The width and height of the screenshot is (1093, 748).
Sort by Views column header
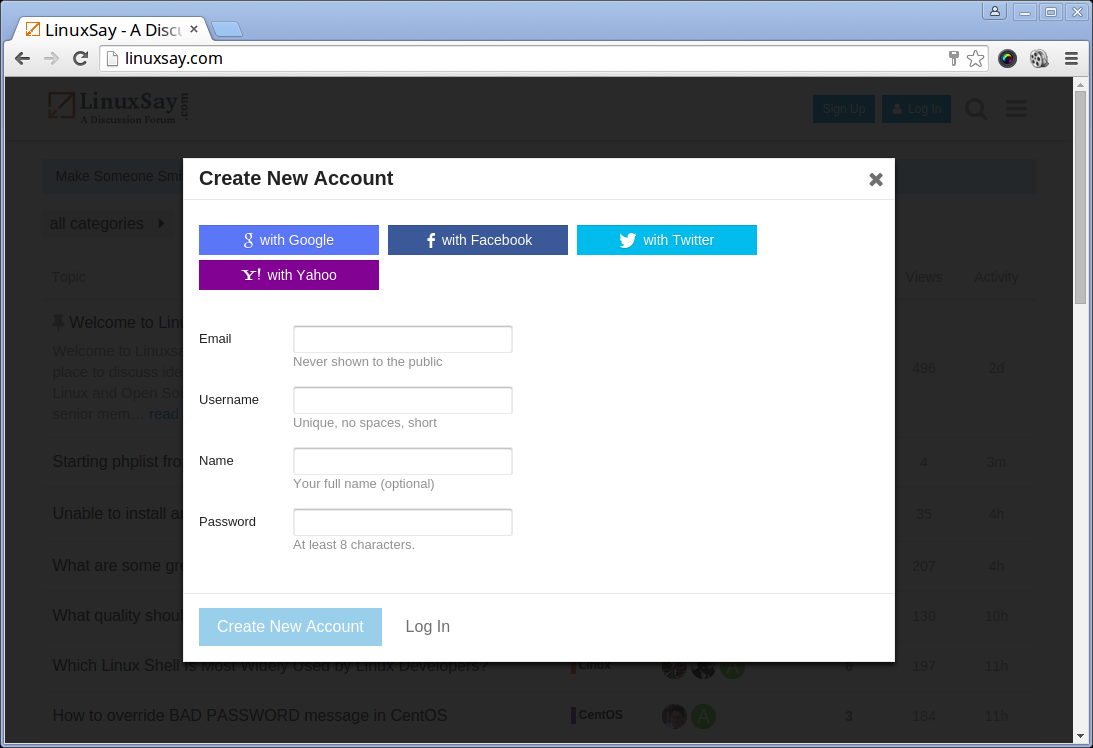(x=924, y=277)
